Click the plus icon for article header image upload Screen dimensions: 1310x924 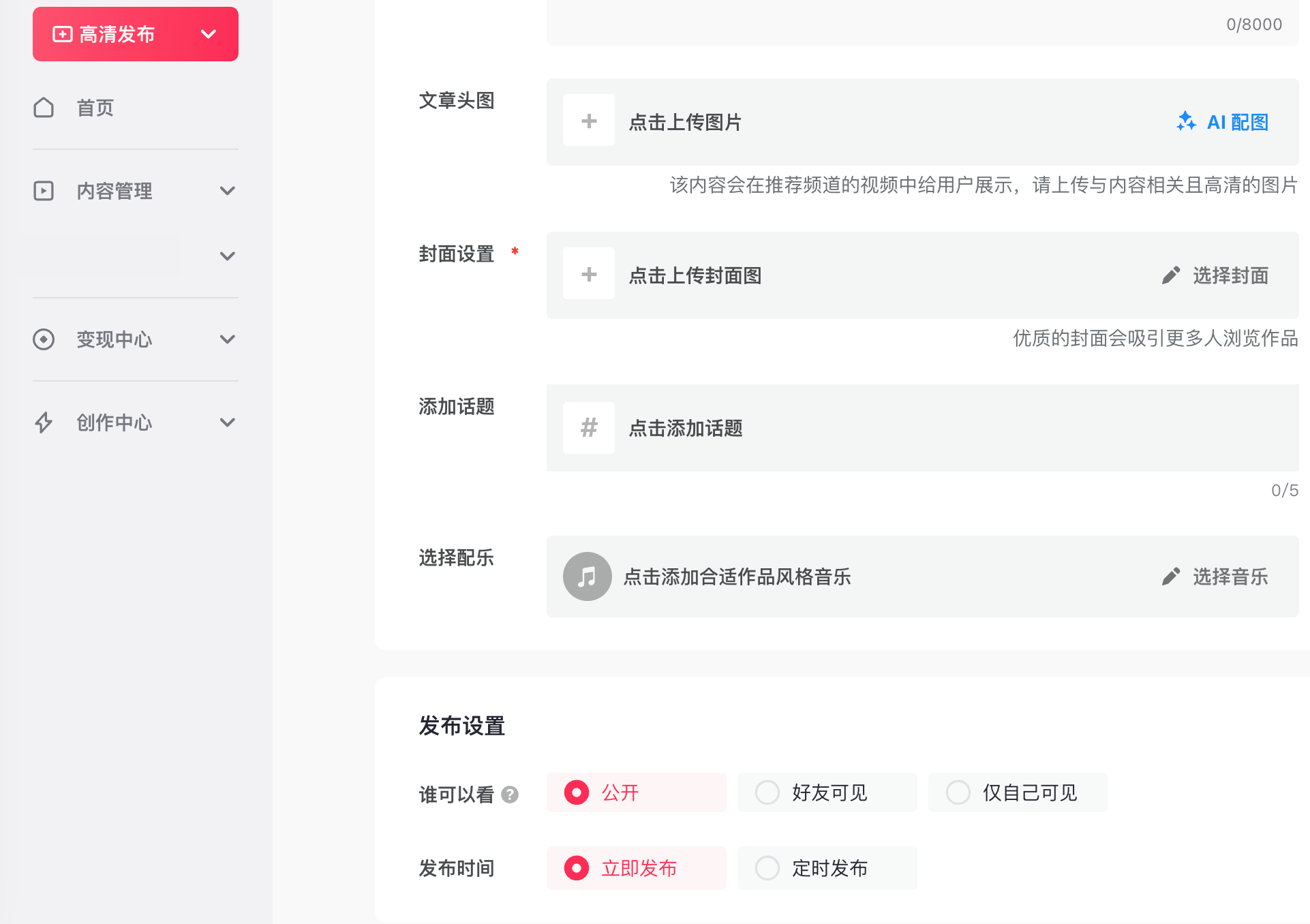(589, 121)
